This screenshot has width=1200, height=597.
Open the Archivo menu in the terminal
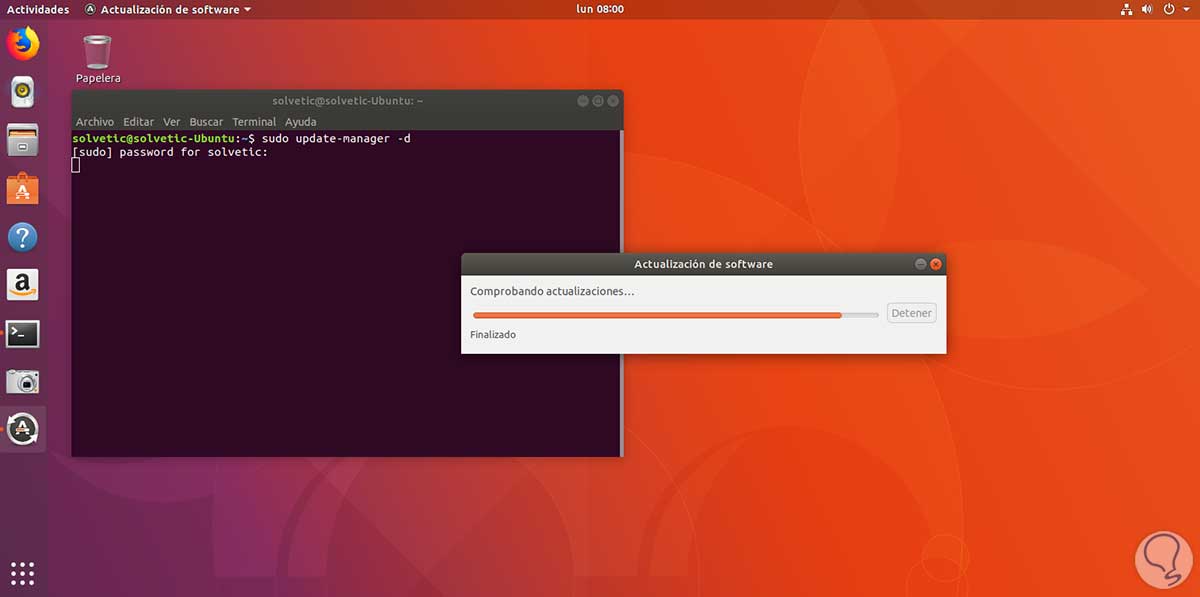(x=95, y=121)
